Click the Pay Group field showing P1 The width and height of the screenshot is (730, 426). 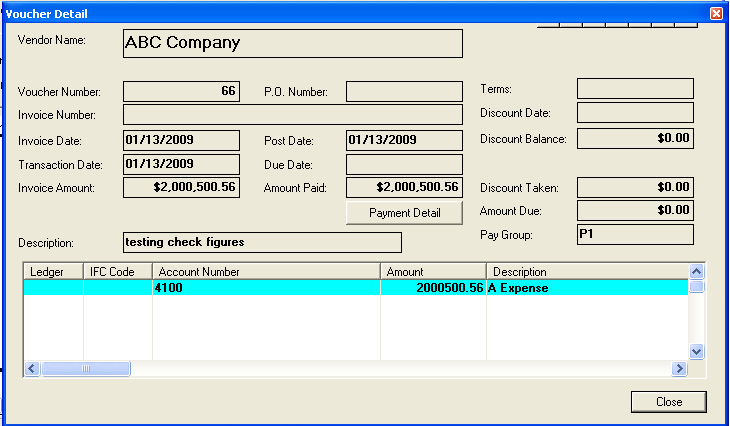pyautogui.click(x=635, y=234)
